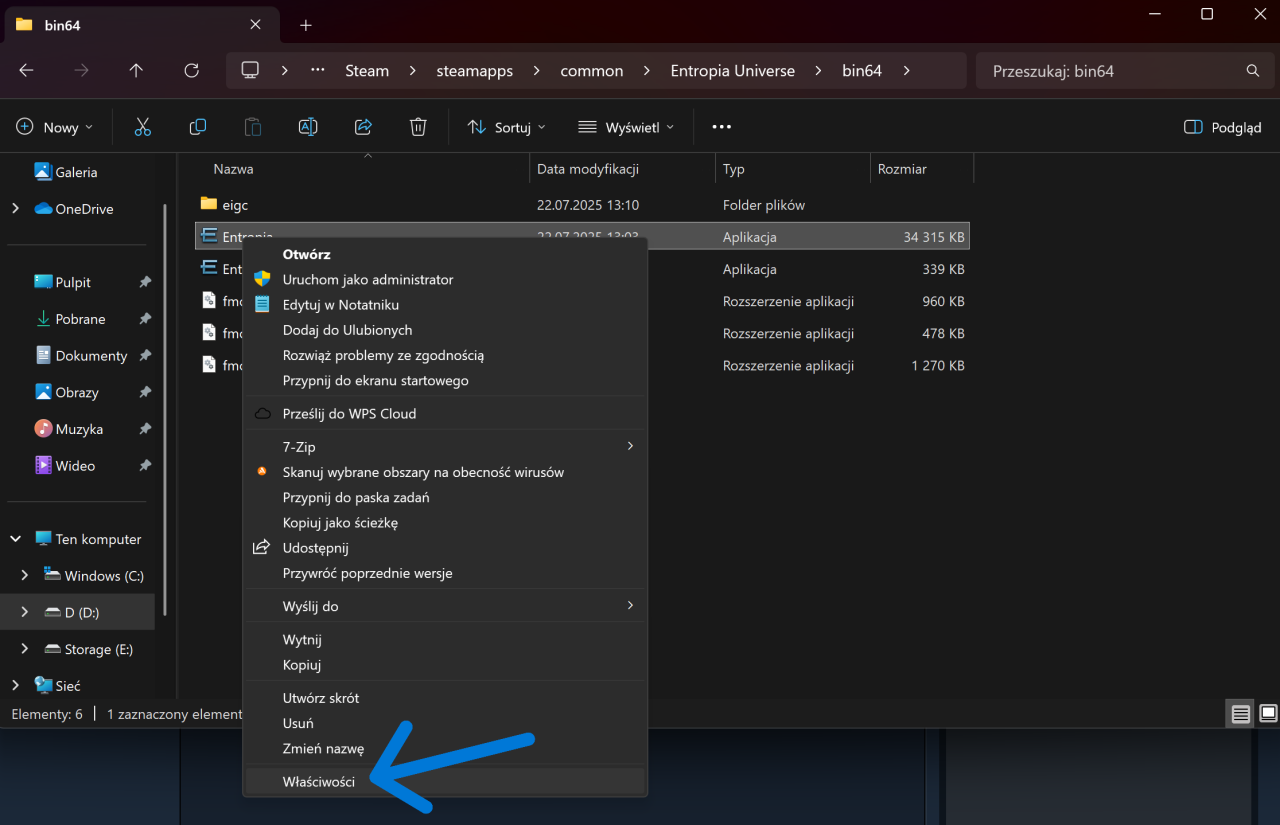Image resolution: width=1280 pixels, height=825 pixels.
Task: Select Kopiuj jako ścieżkę
Action: (x=446, y=523)
